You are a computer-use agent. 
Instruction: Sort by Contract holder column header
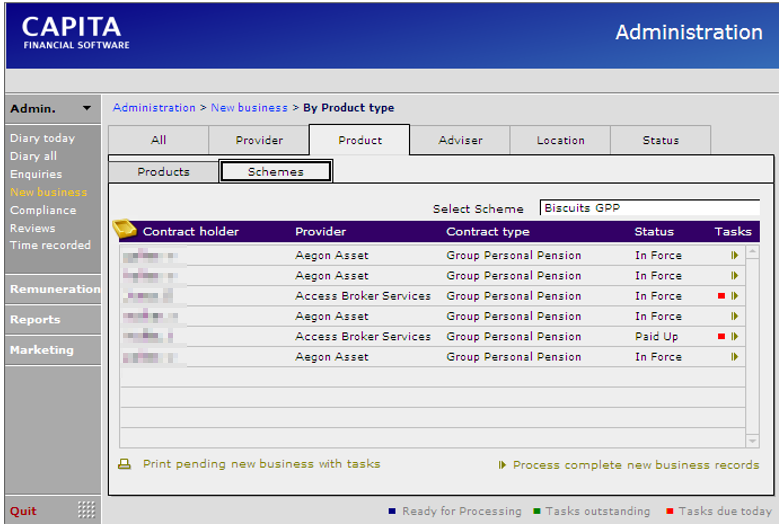pyautogui.click(x=191, y=231)
